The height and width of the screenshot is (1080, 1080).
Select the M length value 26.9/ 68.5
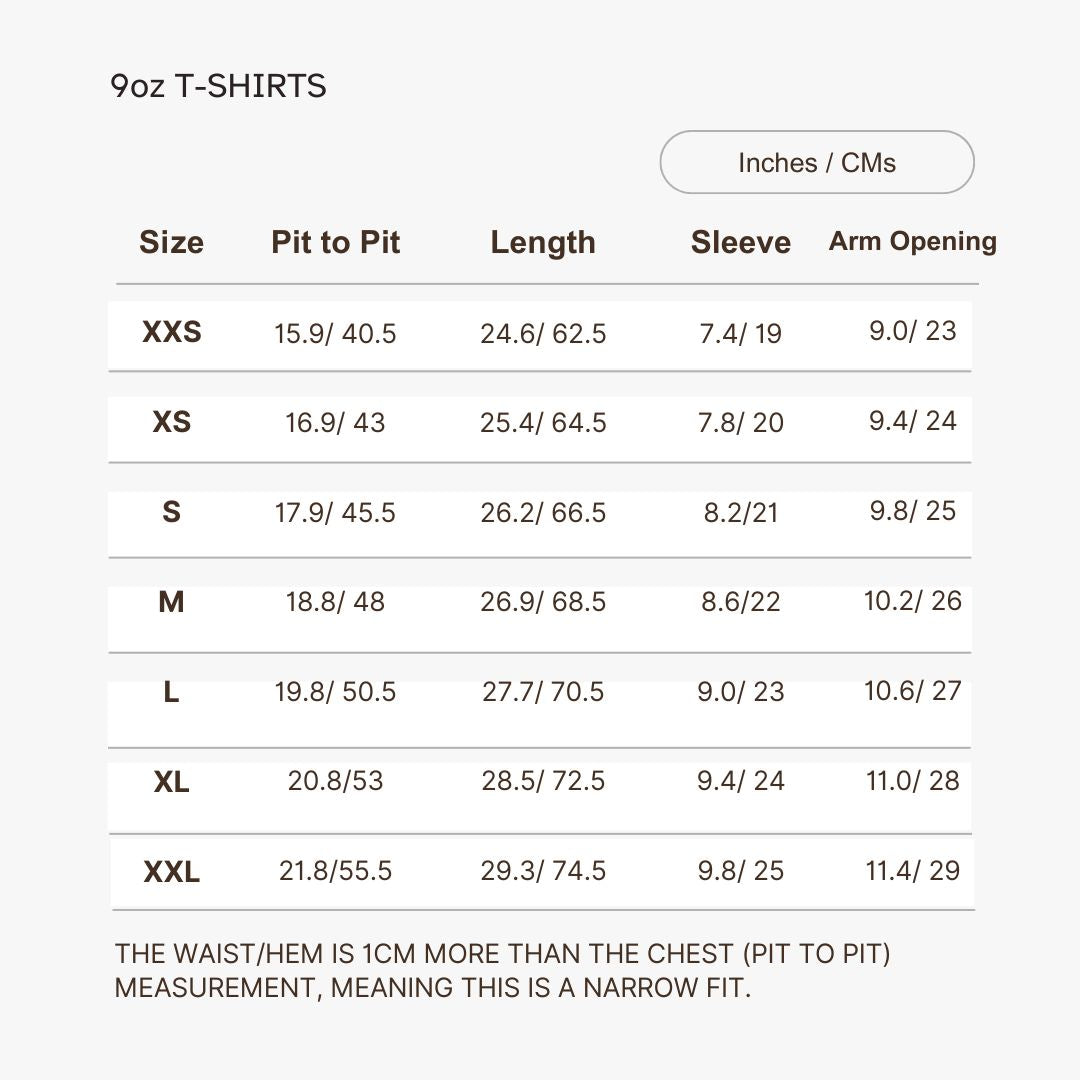[x=543, y=602]
